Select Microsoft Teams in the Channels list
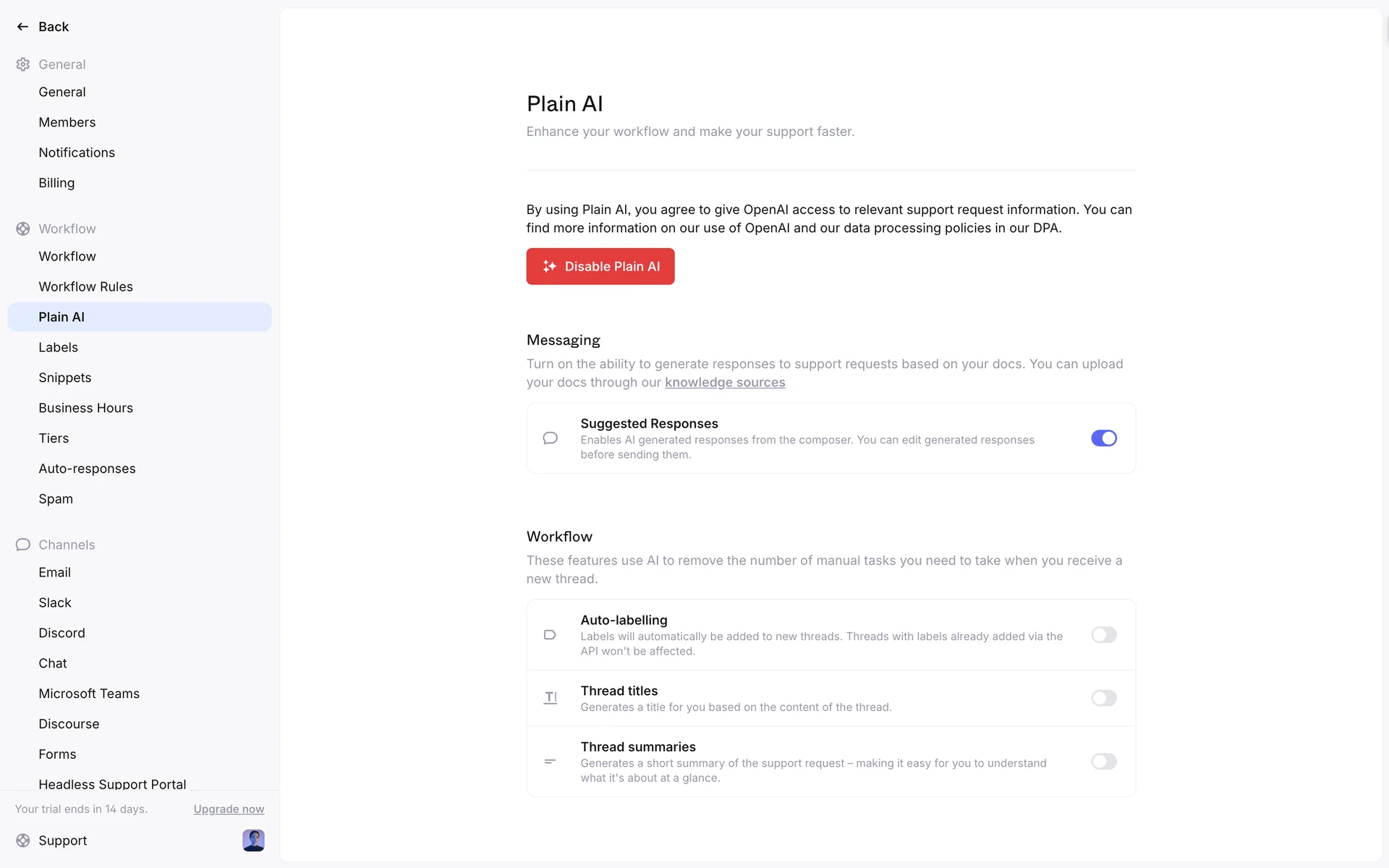Image resolution: width=1389 pixels, height=868 pixels. click(x=89, y=694)
